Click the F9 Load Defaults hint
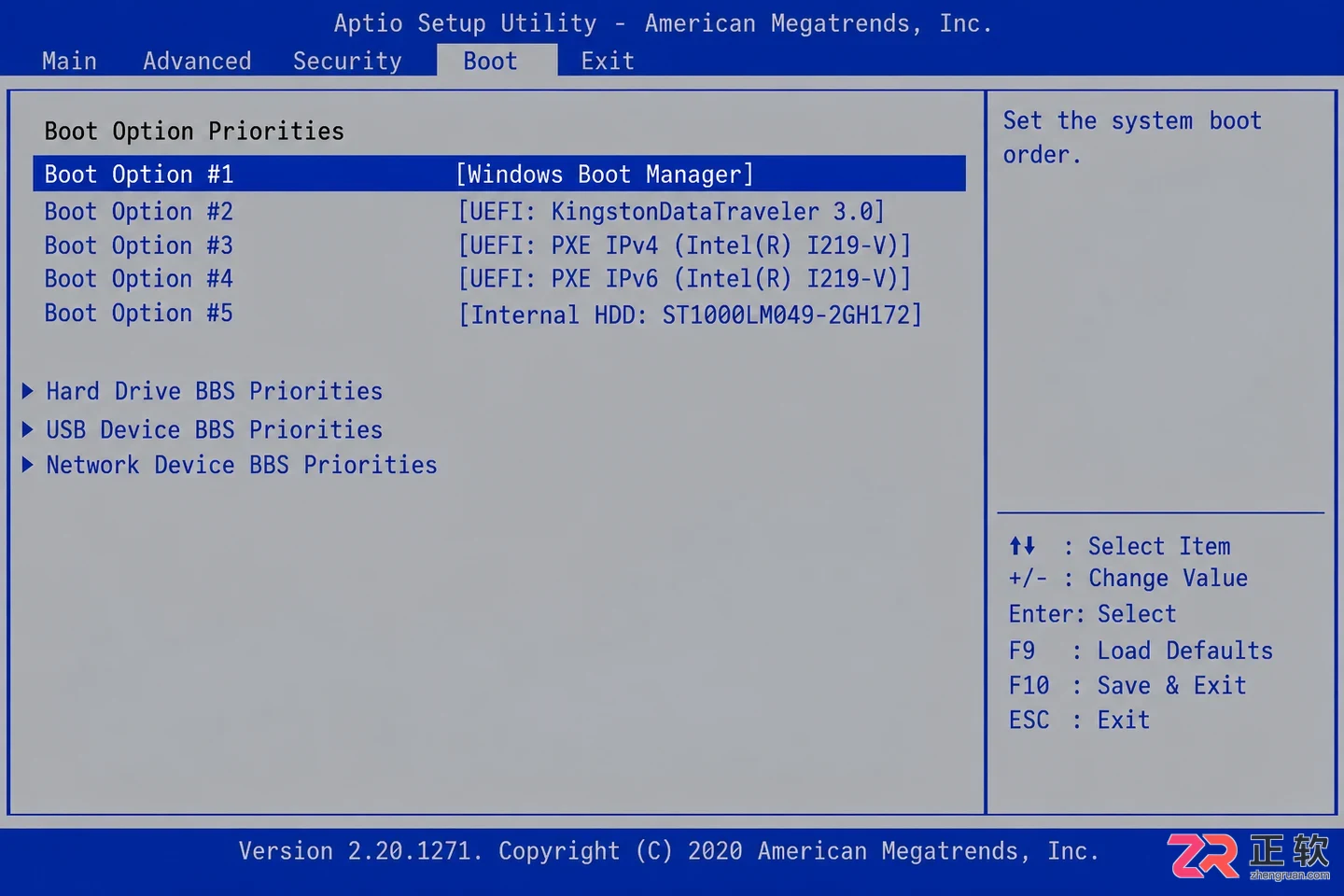Screen dimensions: 1344x896 pyautogui.click(x=1141, y=651)
